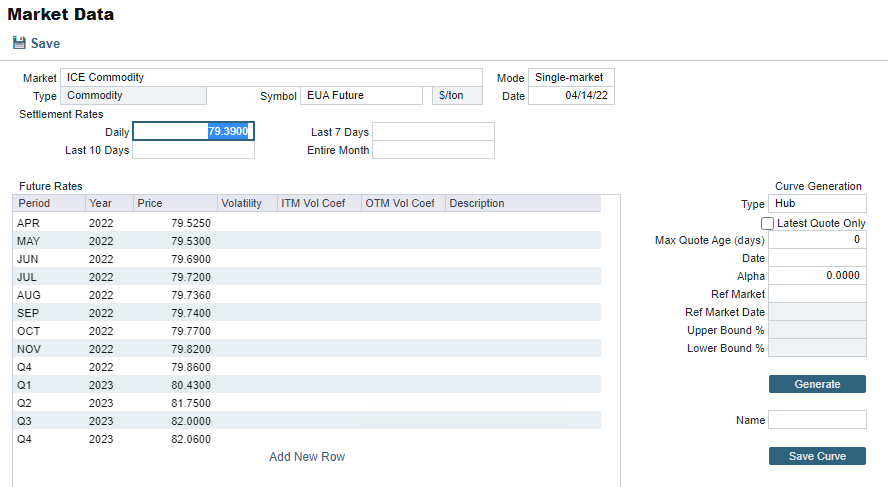
Task: Click the Last 7 Days input field
Action: pyautogui.click(x=433, y=132)
